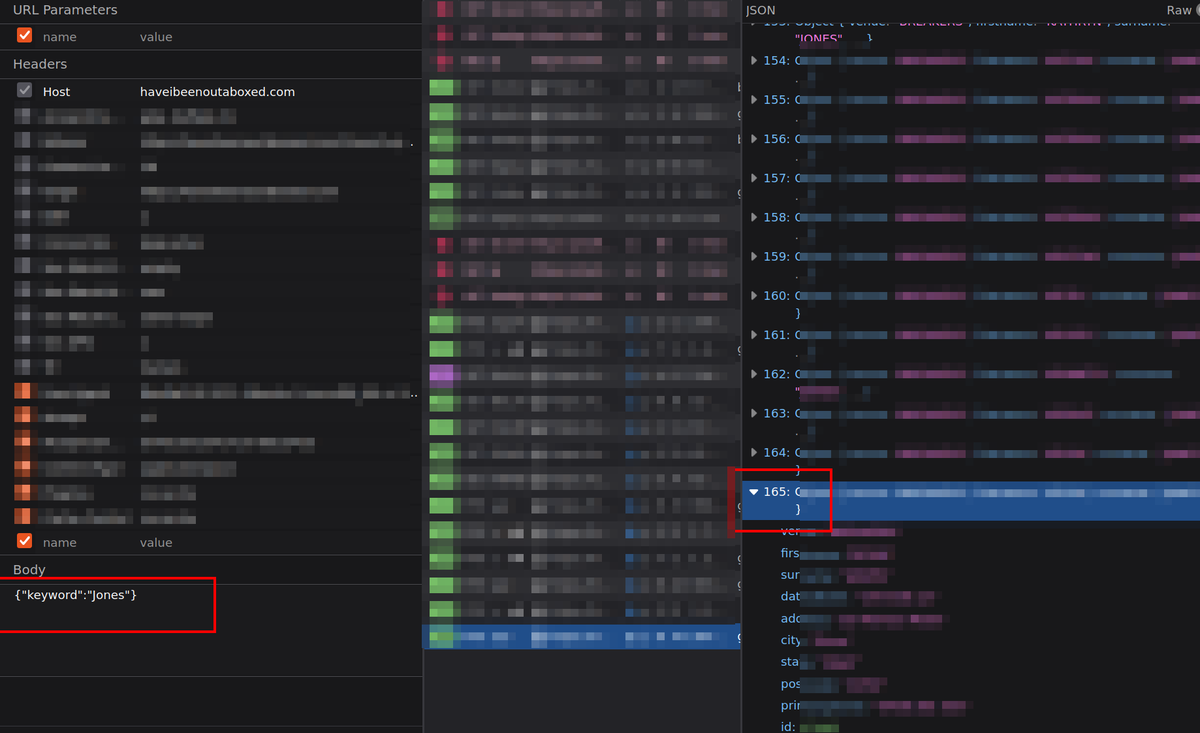Click the id property under object 165

(788, 727)
